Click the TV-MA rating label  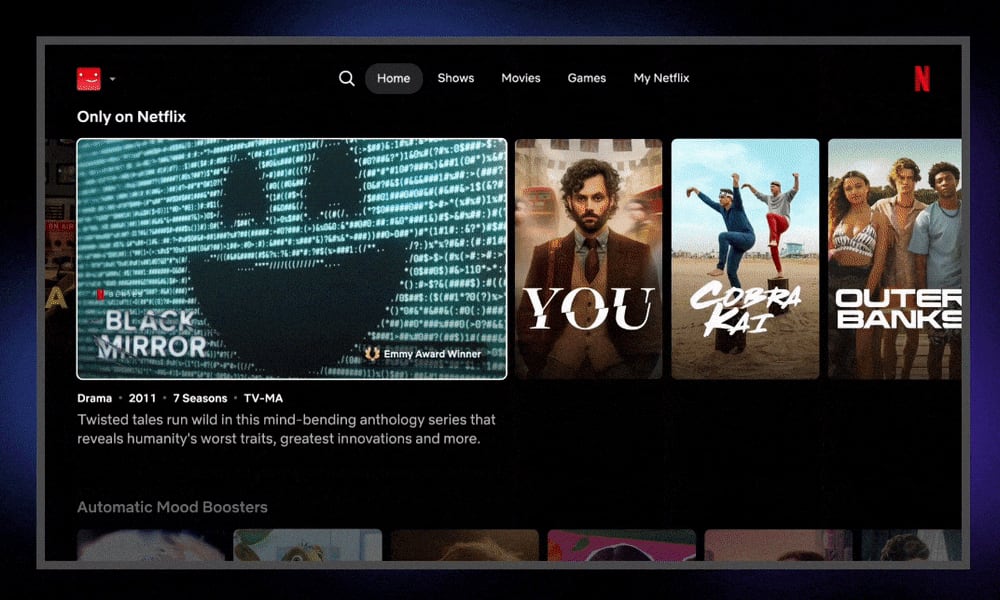[x=263, y=398]
